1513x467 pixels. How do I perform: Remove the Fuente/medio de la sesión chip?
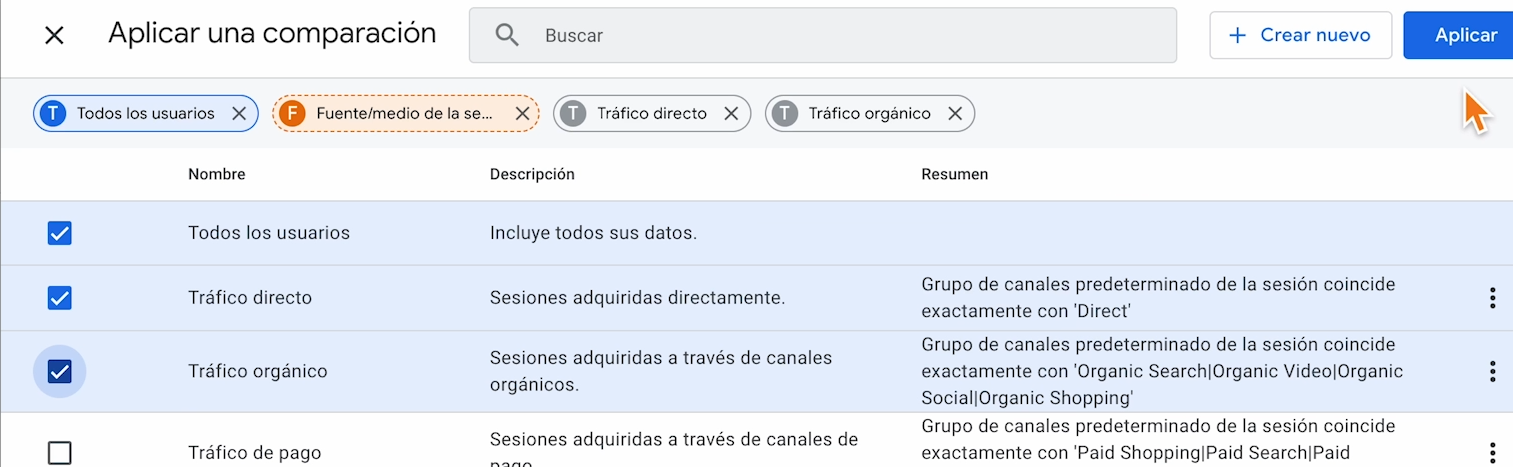tap(522, 114)
